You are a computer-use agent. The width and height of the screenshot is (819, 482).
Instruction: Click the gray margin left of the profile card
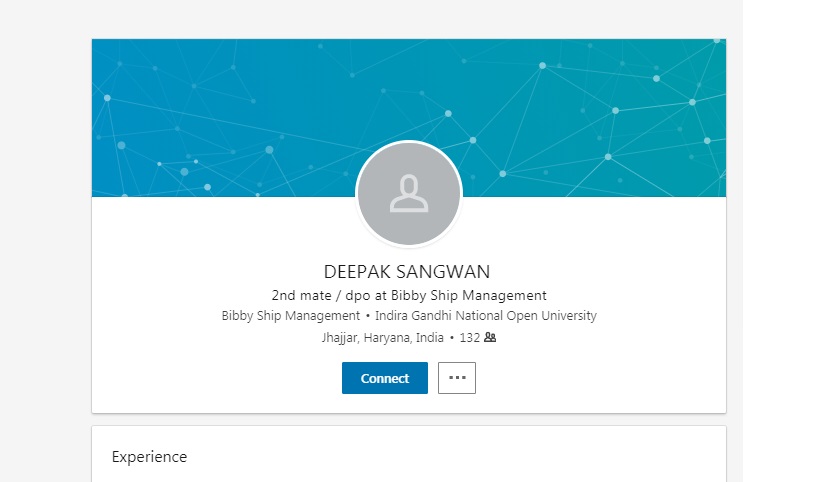tap(45, 250)
